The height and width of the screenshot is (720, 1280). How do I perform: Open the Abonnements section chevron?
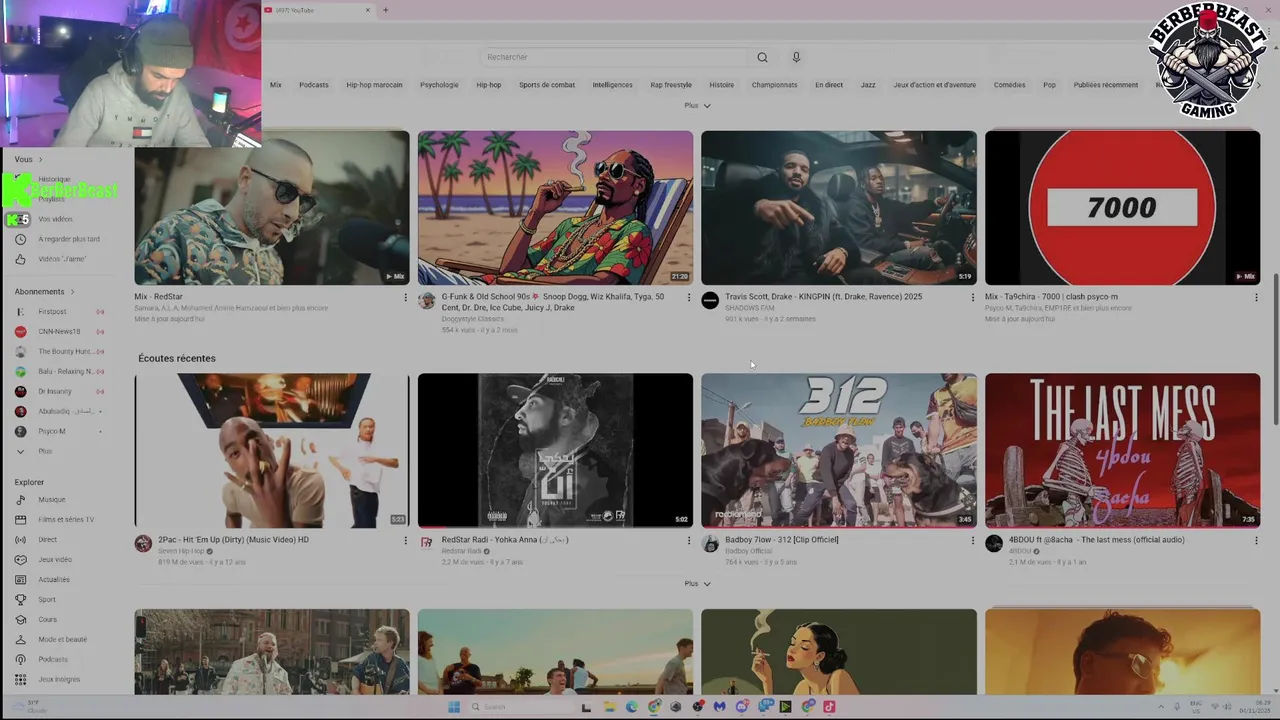[x=72, y=291]
